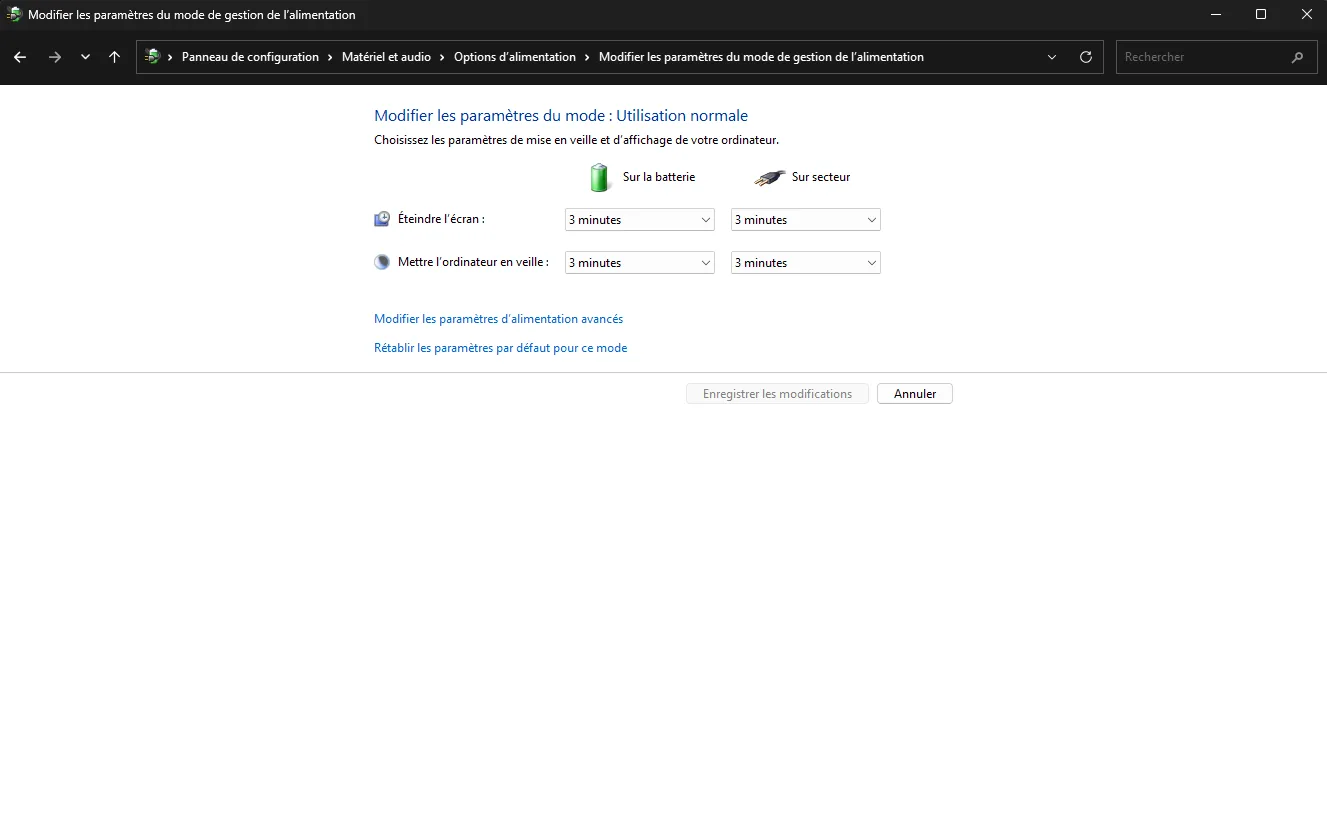The image size is (1327, 840).
Task: Click the Control Panel icon in address bar
Action: coord(153,57)
